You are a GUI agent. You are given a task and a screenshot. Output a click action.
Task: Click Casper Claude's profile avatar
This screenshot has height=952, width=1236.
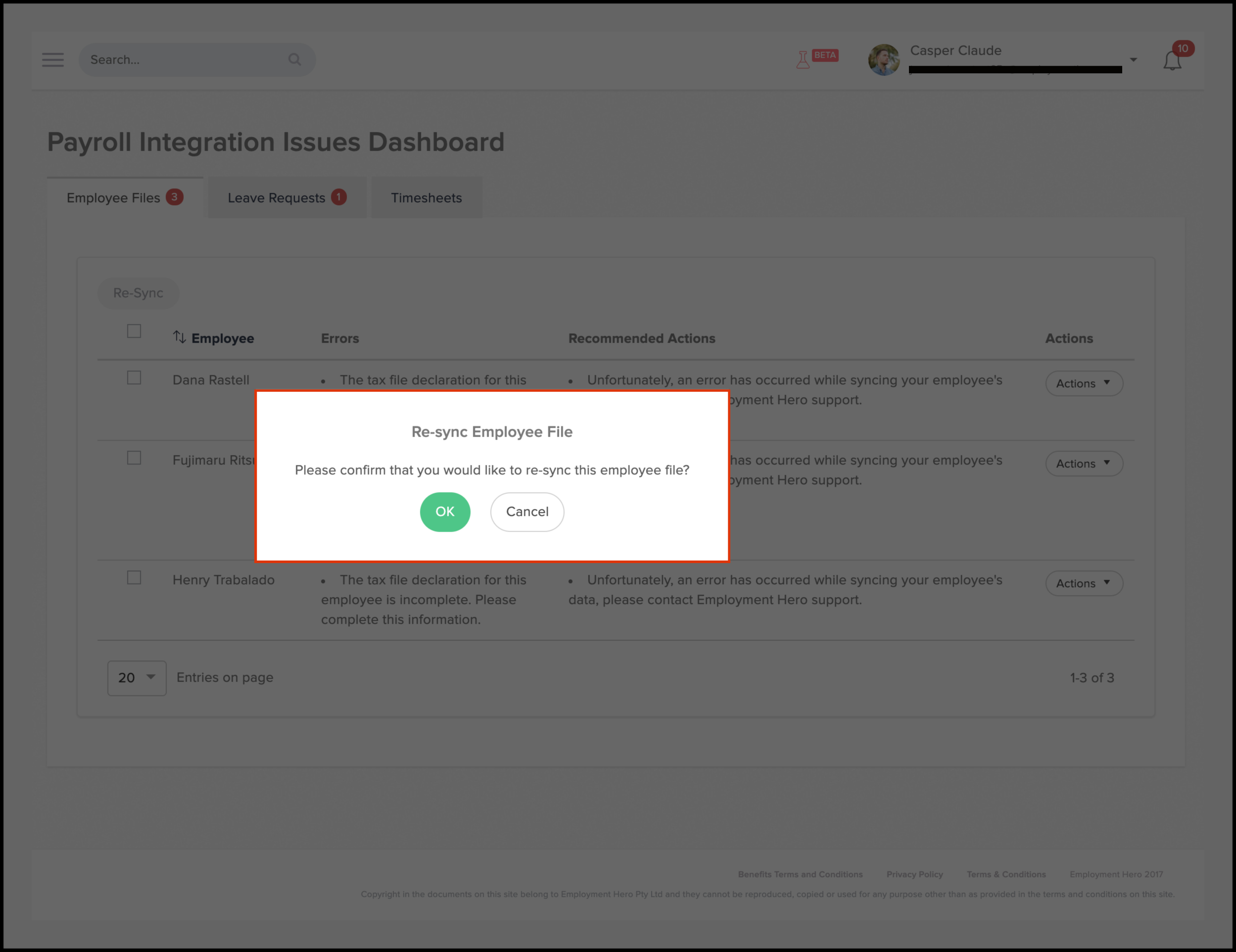click(883, 59)
